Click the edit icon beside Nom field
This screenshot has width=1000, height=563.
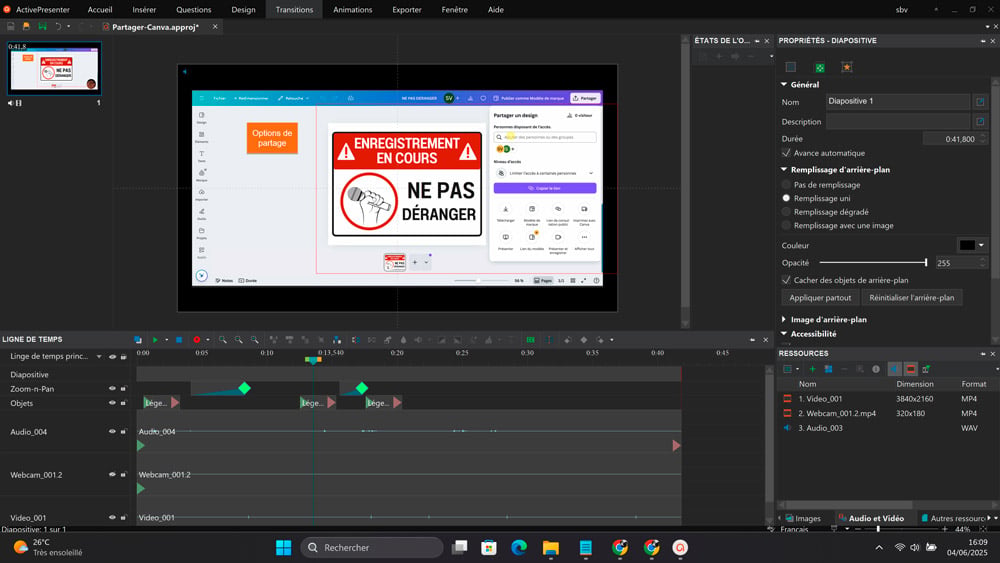(980, 101)
